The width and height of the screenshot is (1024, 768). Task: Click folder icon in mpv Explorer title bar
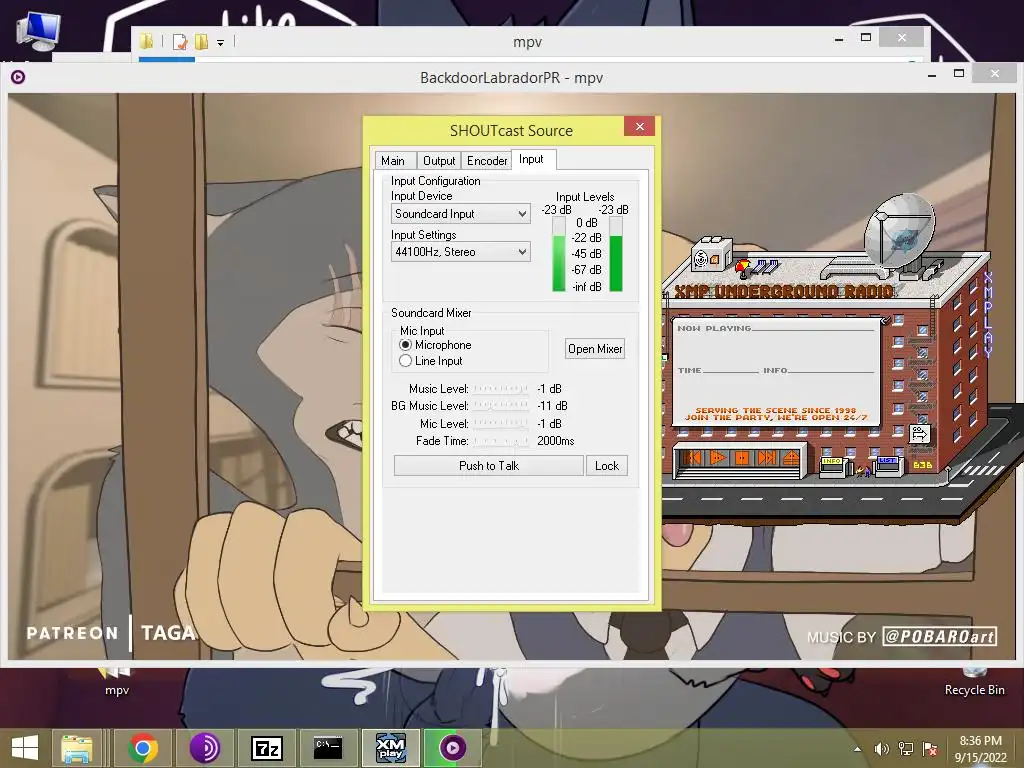click(x=146, y=42)
